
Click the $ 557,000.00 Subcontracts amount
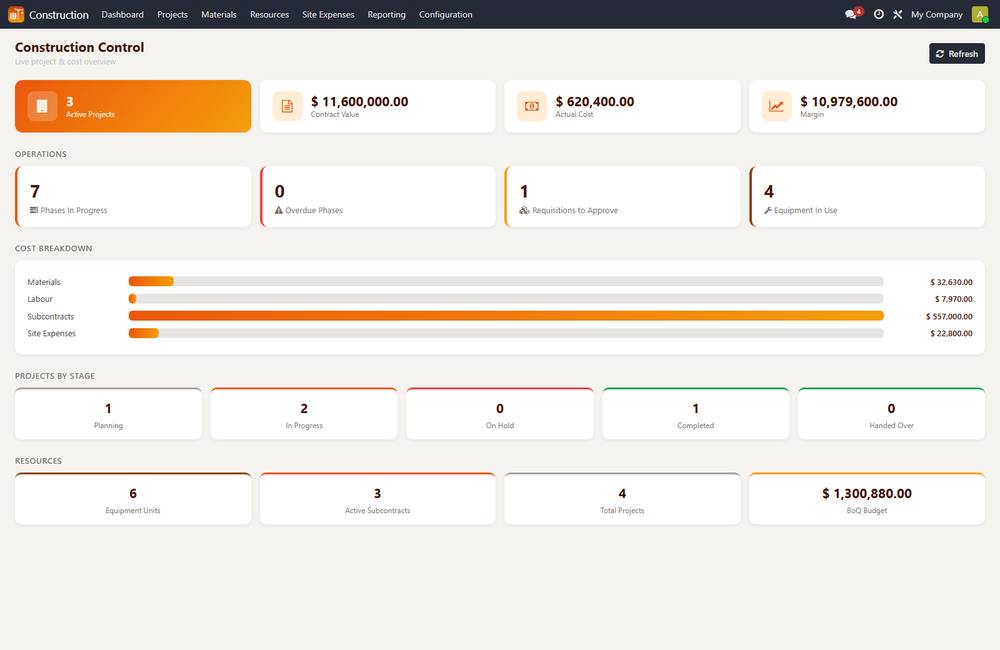[x=949, y=316]
